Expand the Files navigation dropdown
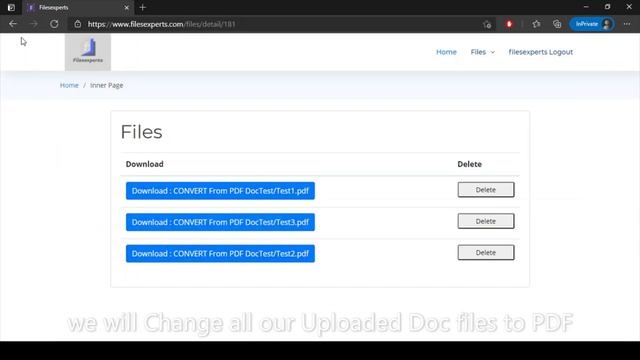Image resolution: width=640 pixels, height=360 pixels. click(x=482, y=52)
